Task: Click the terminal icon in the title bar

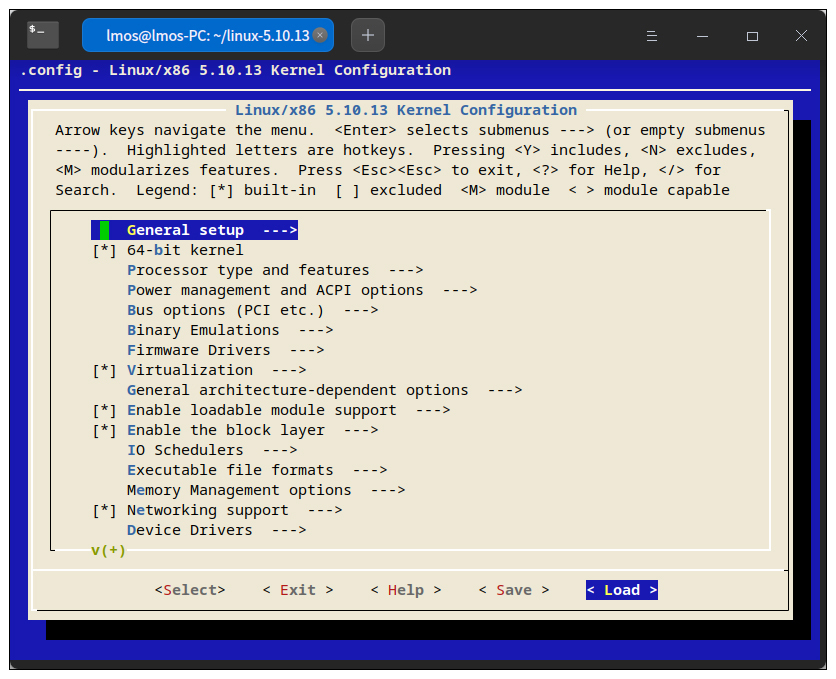Action: tap(43, 35)
